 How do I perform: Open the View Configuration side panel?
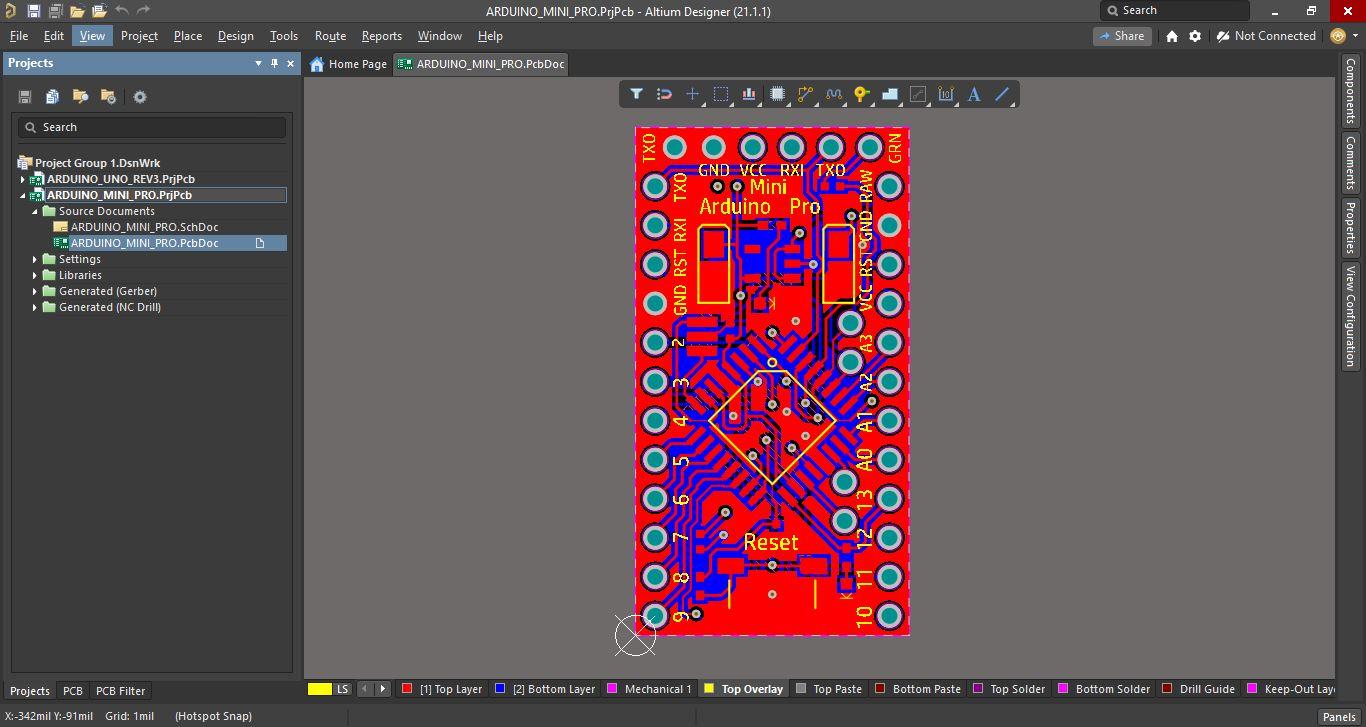tap(1350, 316)
